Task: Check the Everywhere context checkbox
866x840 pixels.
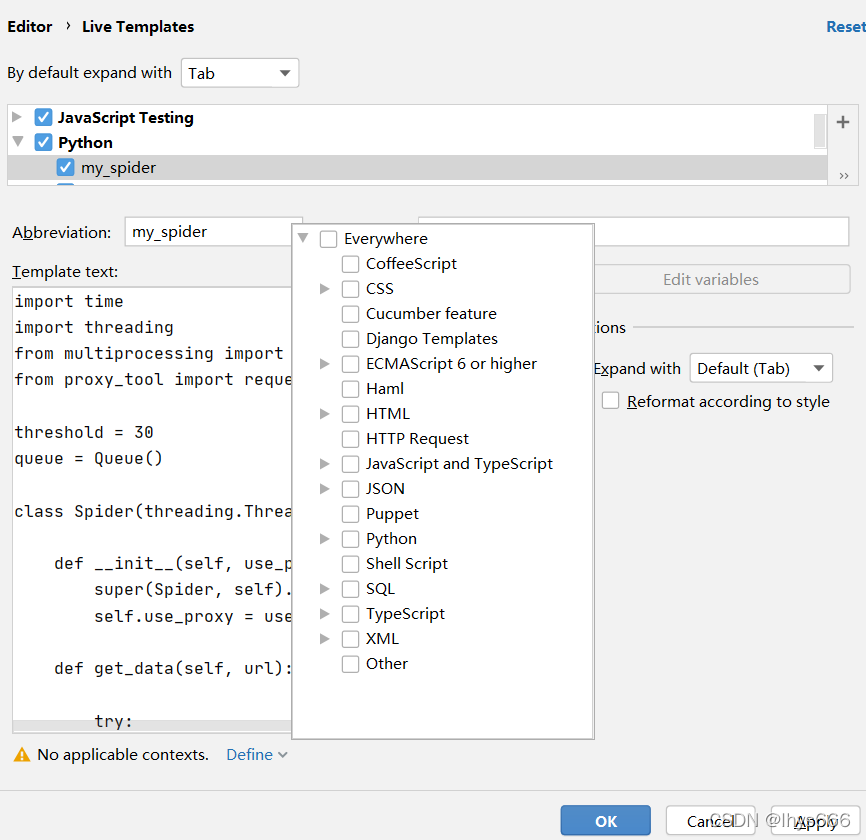Action: pos(328,239)
